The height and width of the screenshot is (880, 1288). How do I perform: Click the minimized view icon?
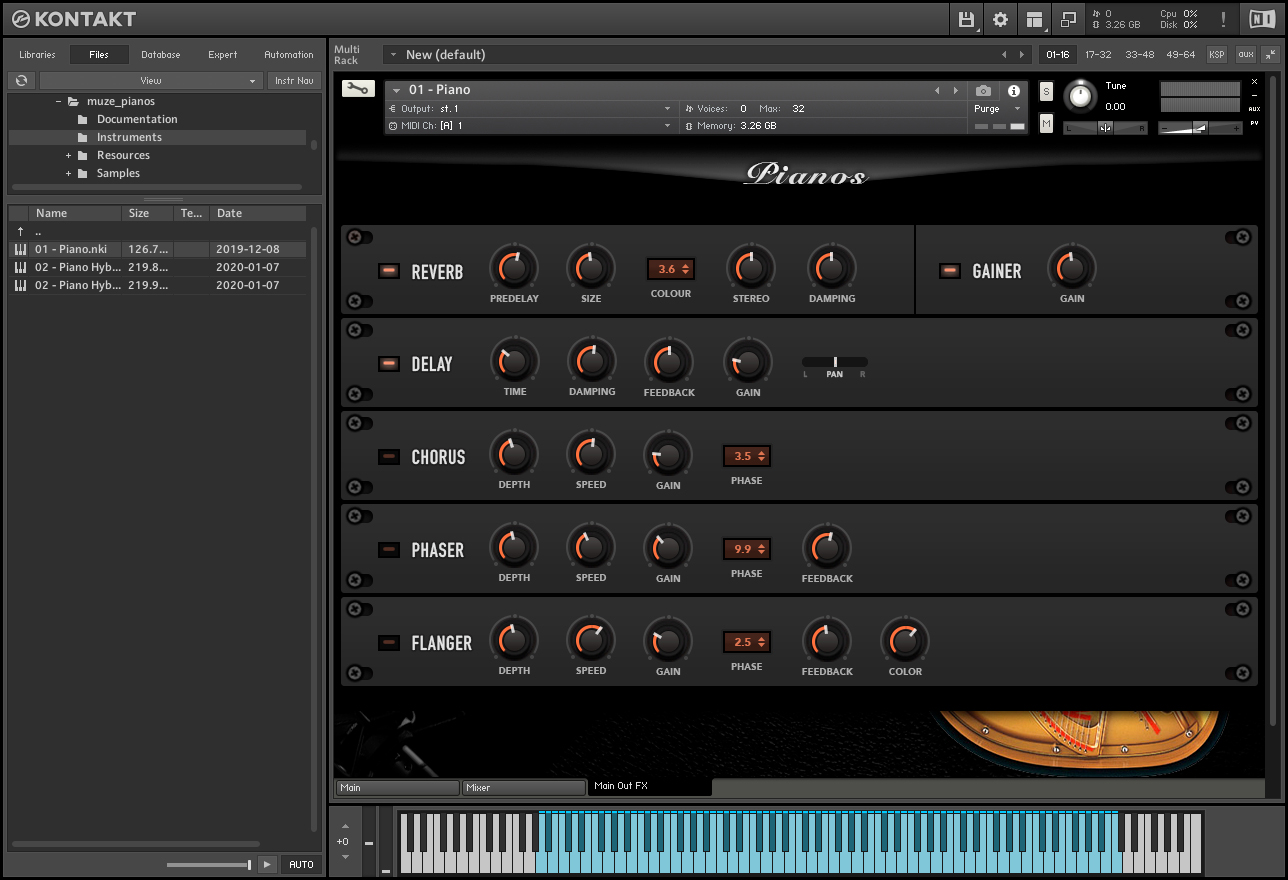[1069, 19]
